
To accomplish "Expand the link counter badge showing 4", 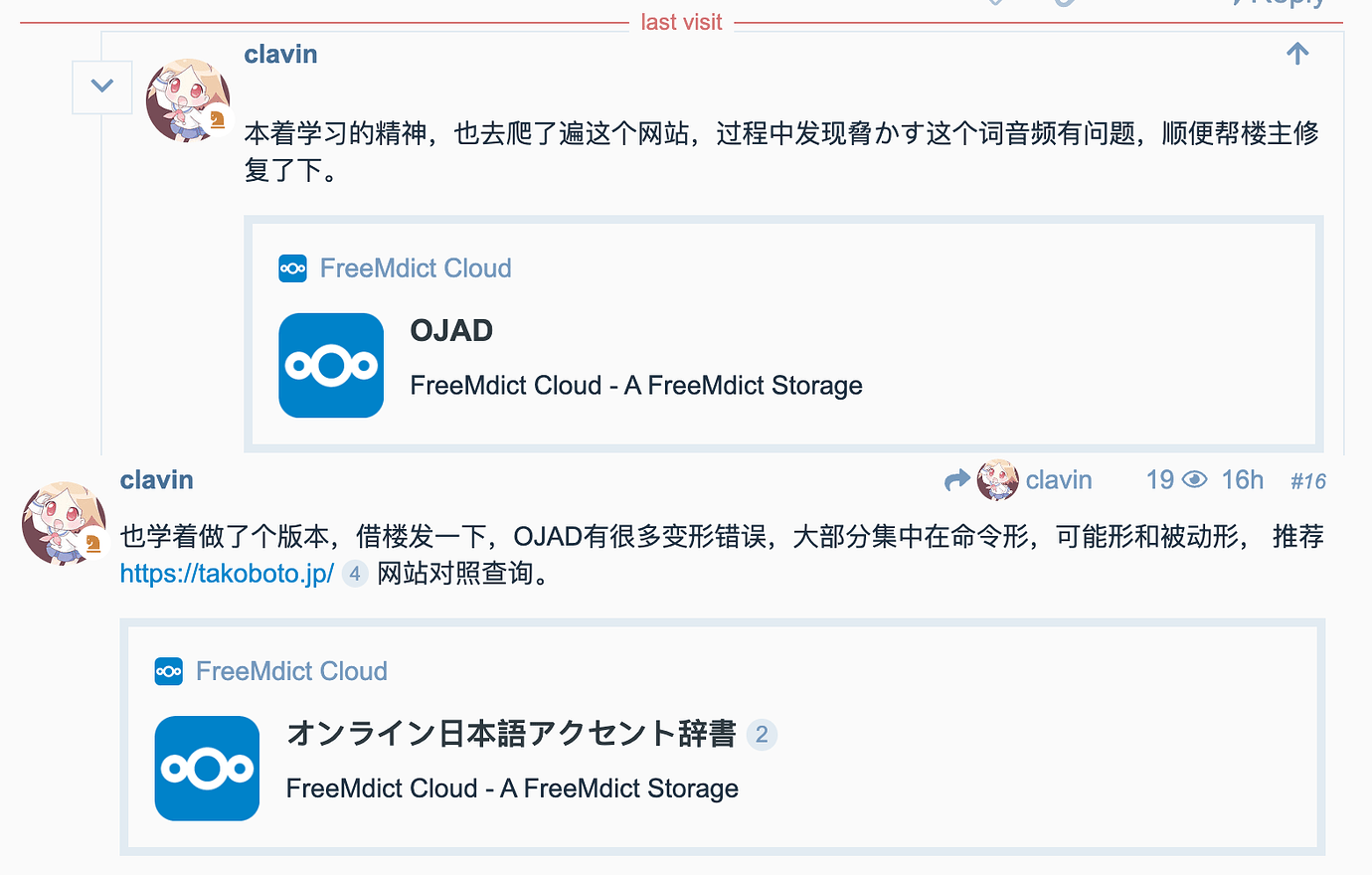I will 354,573.
